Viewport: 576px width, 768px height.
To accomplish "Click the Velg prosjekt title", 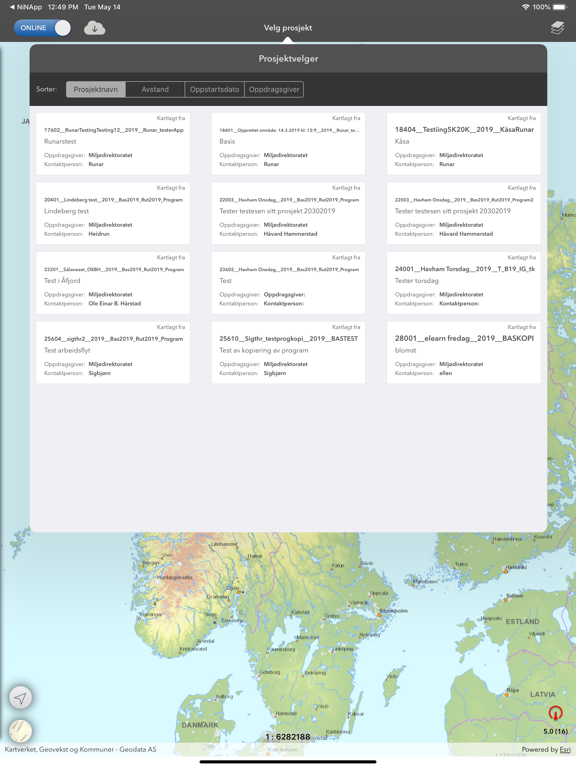I will [288, 28].
